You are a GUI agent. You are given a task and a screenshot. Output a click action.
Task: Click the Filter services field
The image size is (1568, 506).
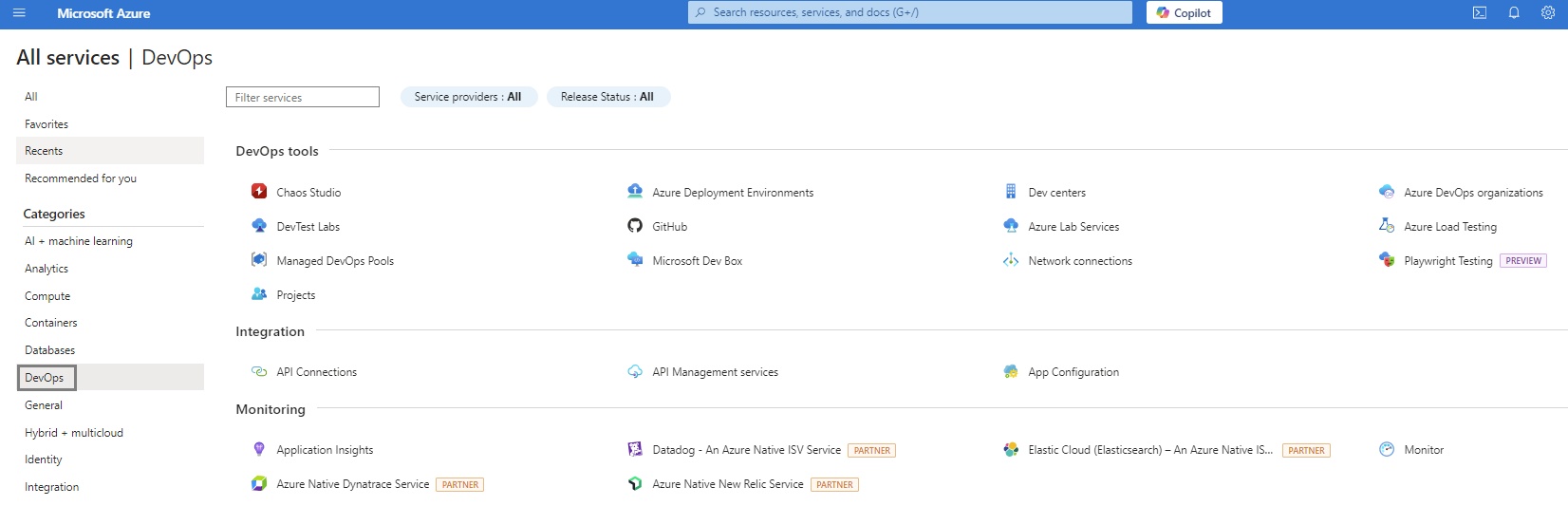pos(303,97)
